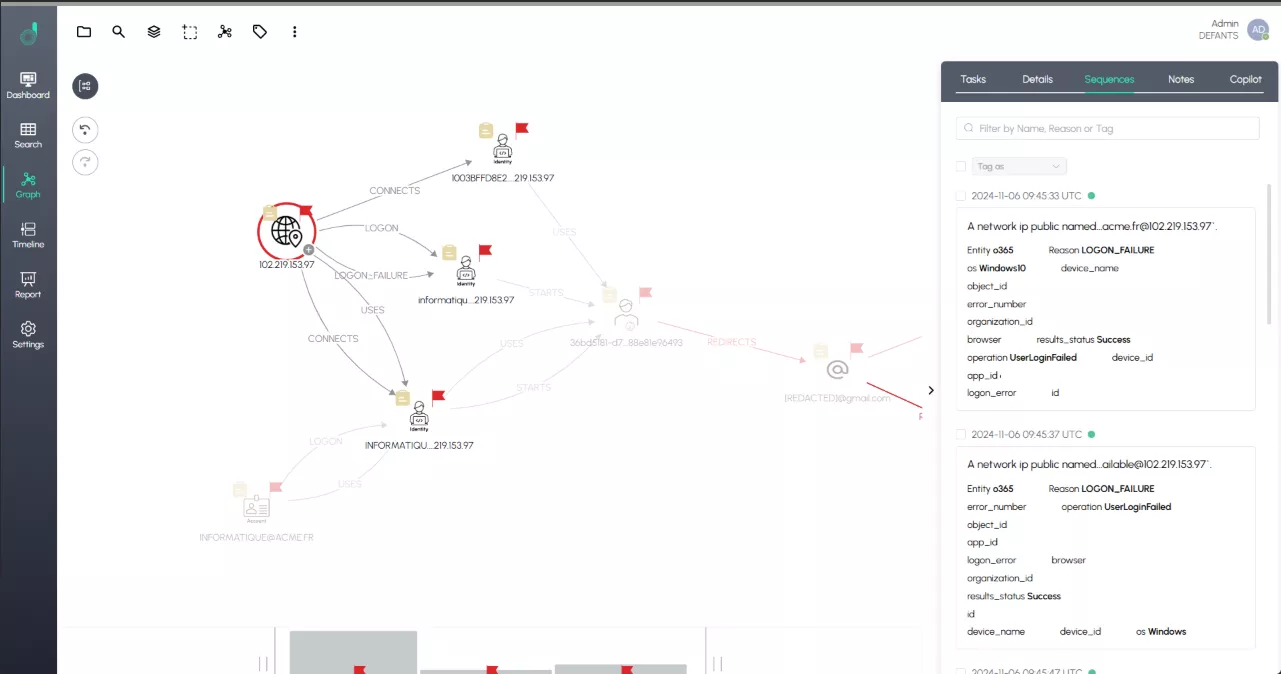Click the AD user avatar
Viewport: 1281px width, 674px height.
1258,30
